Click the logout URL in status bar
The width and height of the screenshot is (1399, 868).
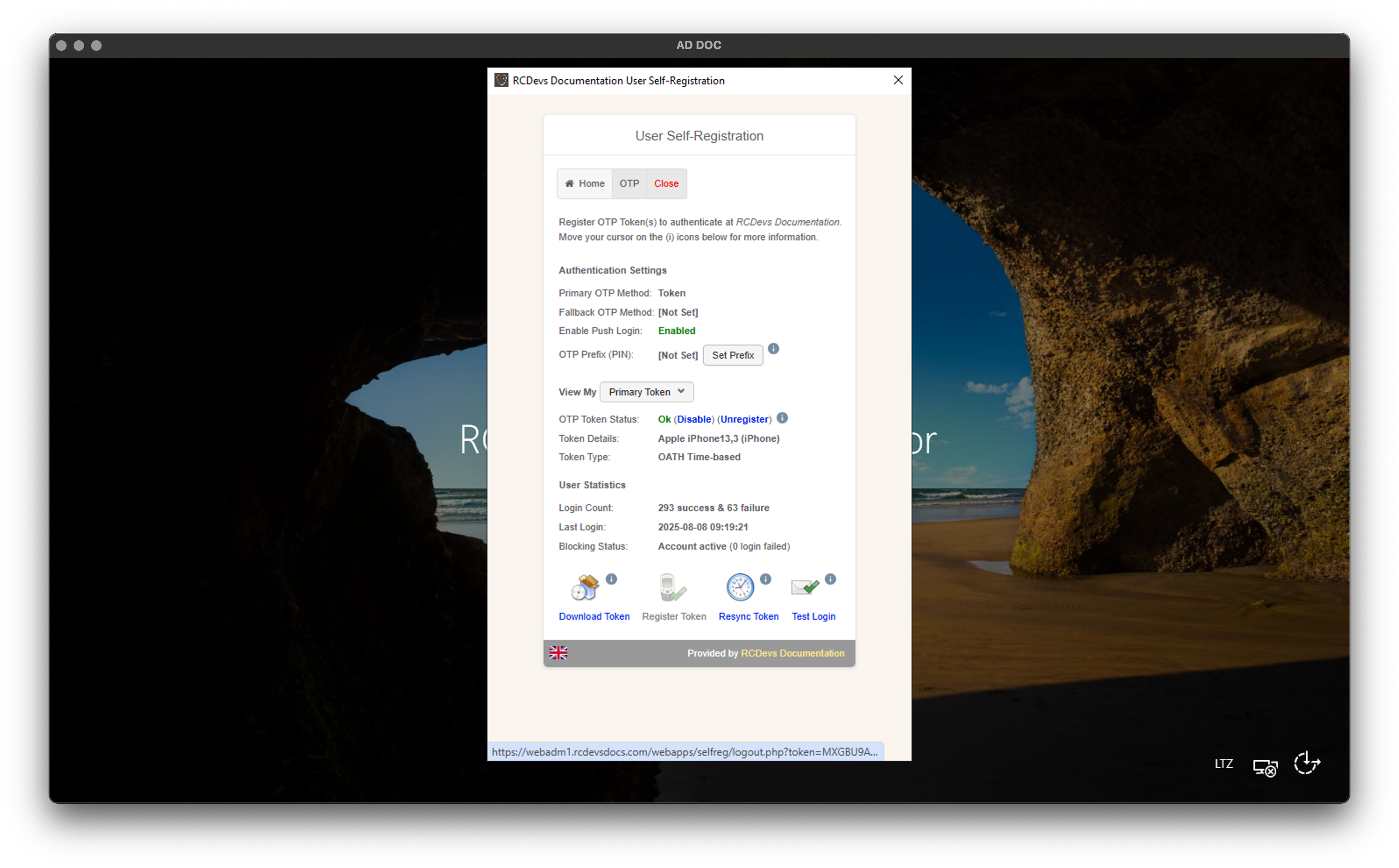tap(685, 752)
